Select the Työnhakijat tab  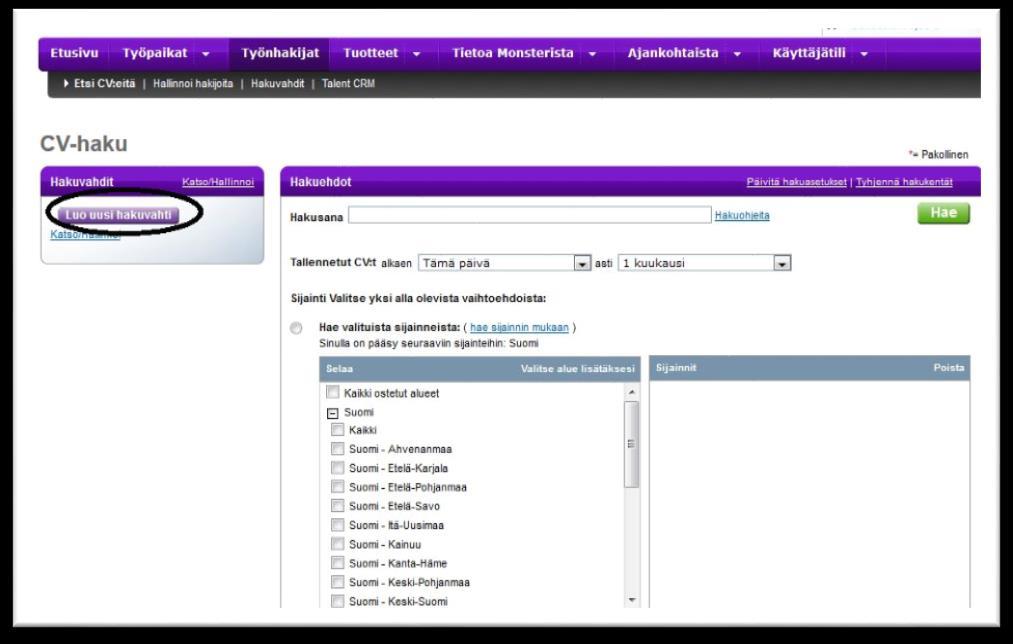(280, 54)
